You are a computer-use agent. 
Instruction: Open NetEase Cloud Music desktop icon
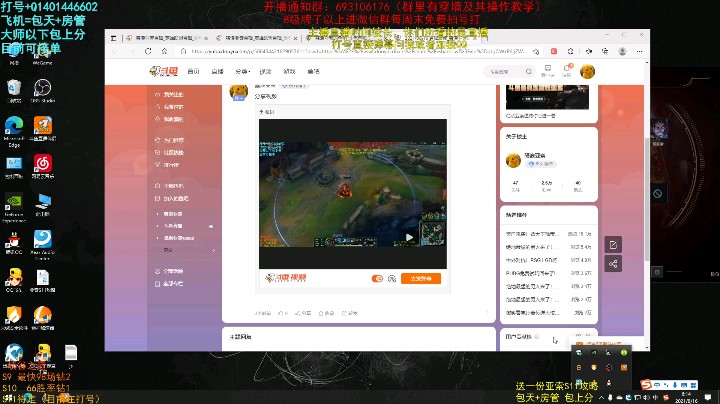pyautogui.click(x=43, y=166)
